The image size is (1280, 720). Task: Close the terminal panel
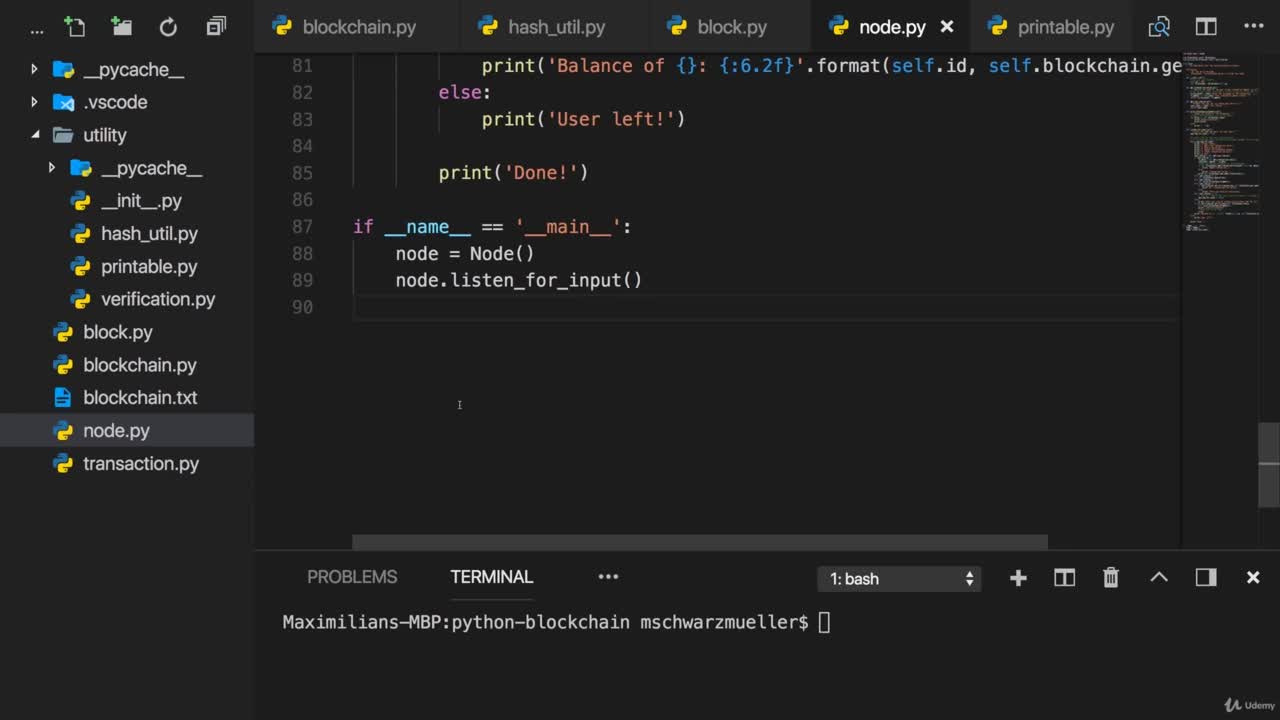click(x=1253, y=577)
